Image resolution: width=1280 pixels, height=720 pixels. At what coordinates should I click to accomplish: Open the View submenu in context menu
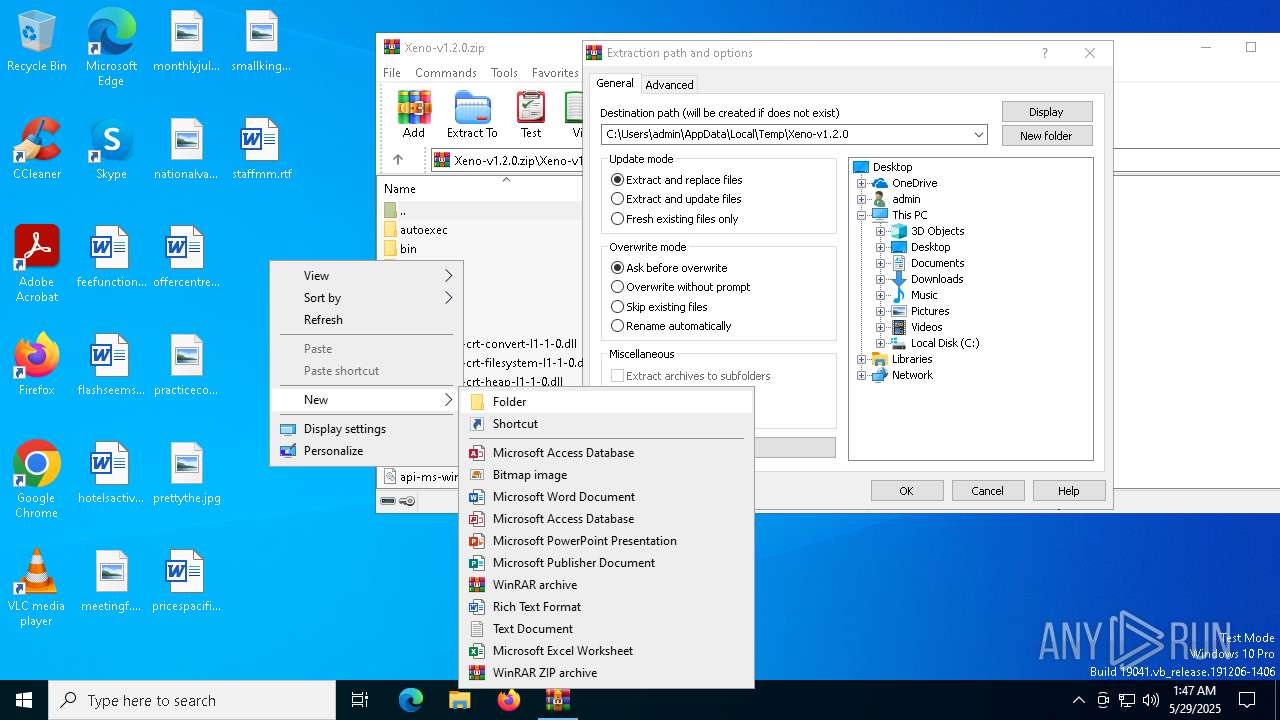pos(367,276)
